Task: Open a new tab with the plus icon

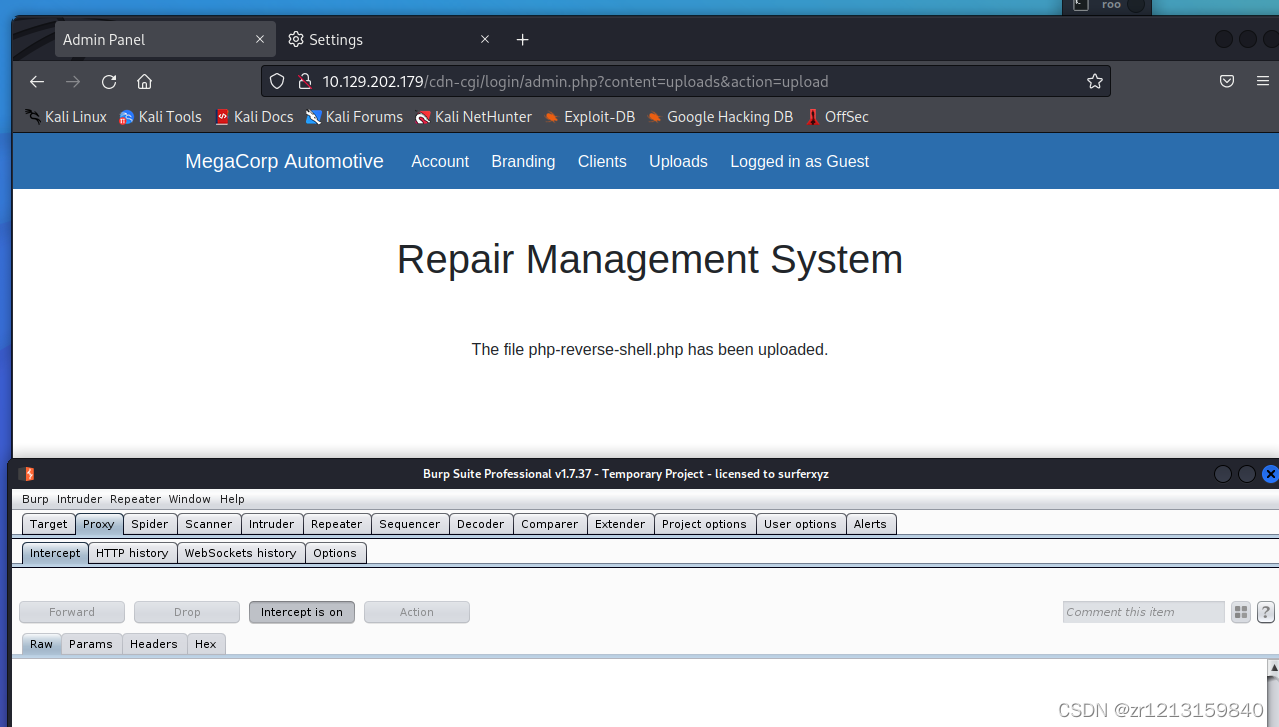Action: (x=522, y=40)
